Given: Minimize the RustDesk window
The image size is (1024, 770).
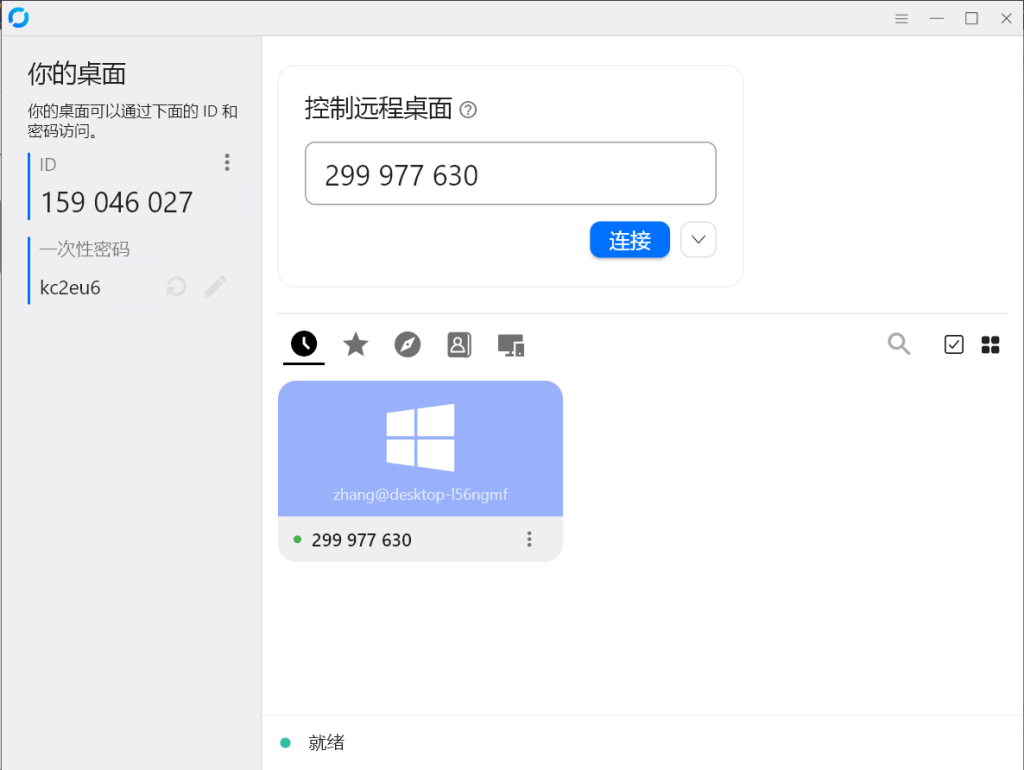Looking at the screenshot, I should 936,18.
